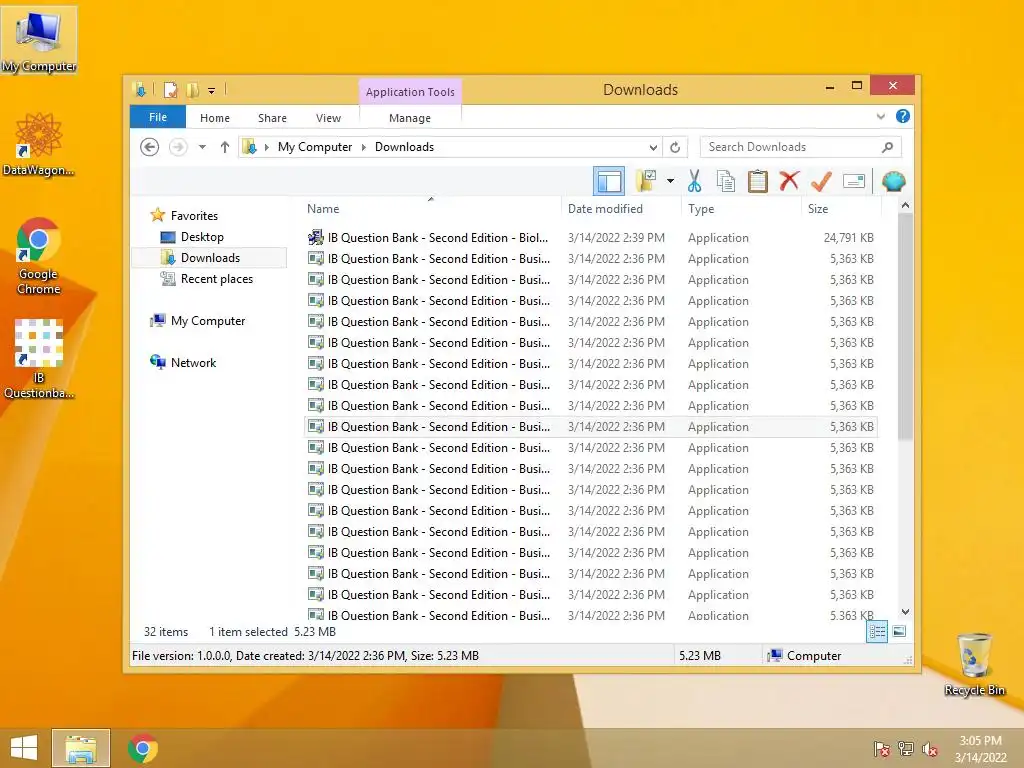Switch to large icons view button
The image size is (1024, 768).
point(899,631)
